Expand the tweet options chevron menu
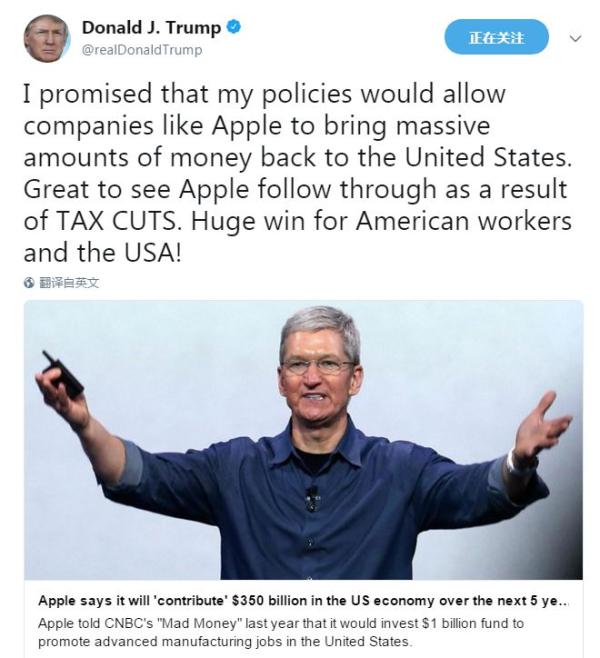 [575, 39]
